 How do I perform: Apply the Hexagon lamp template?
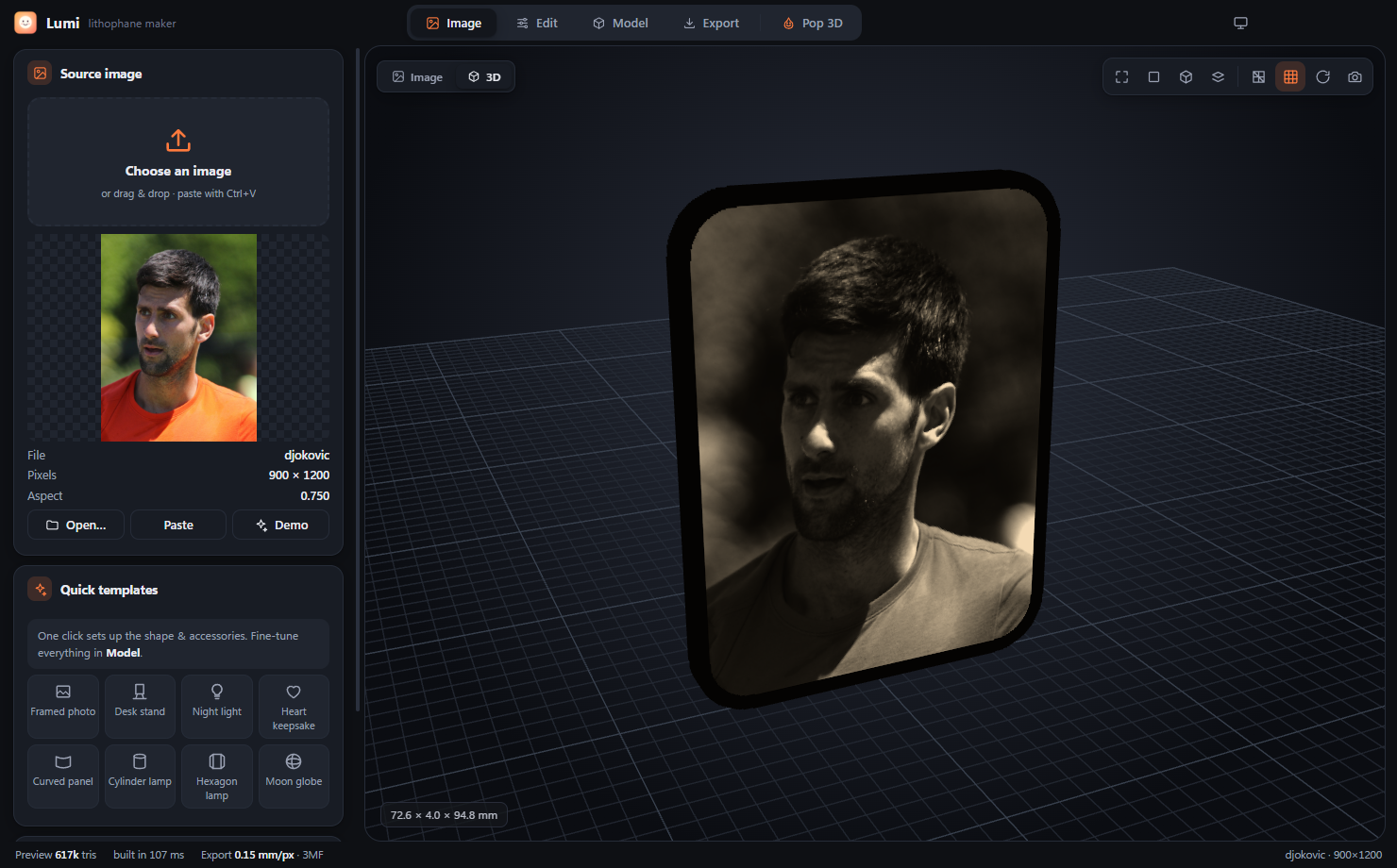(x=217, y=776)
